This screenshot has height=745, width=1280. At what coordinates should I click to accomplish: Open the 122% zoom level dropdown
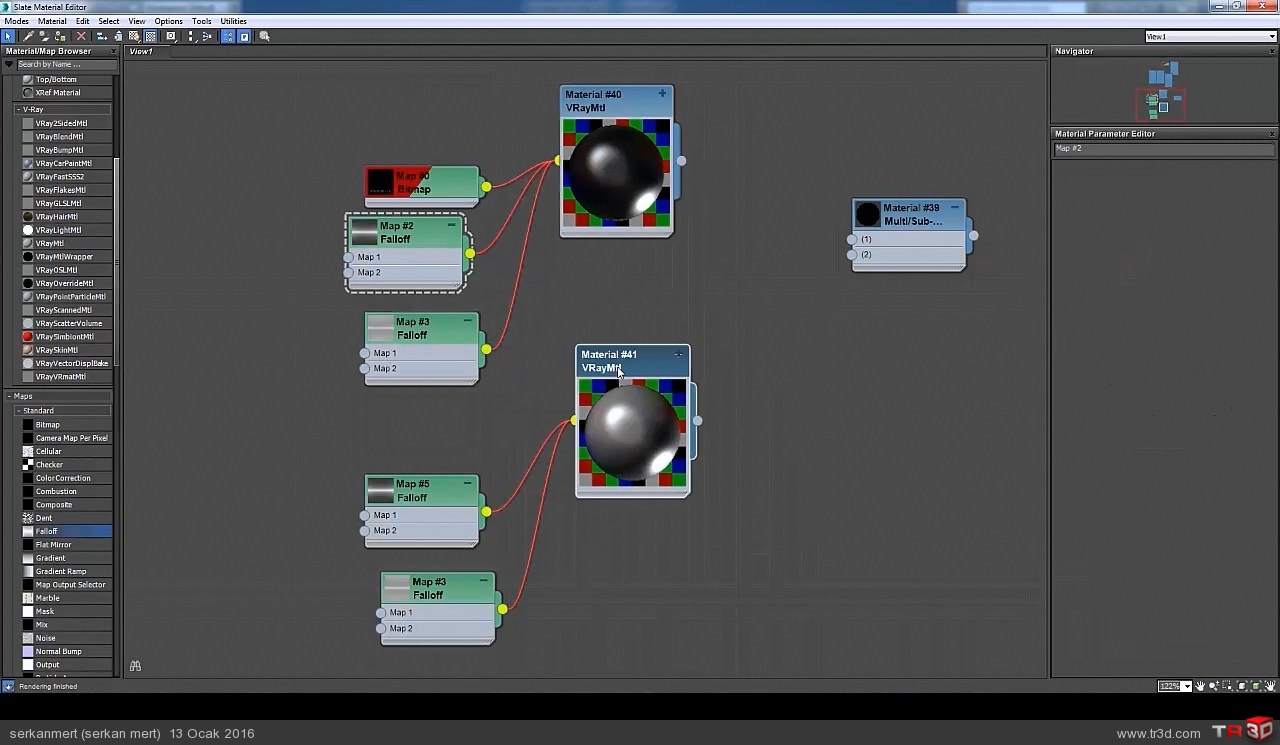coord(1187,686)
